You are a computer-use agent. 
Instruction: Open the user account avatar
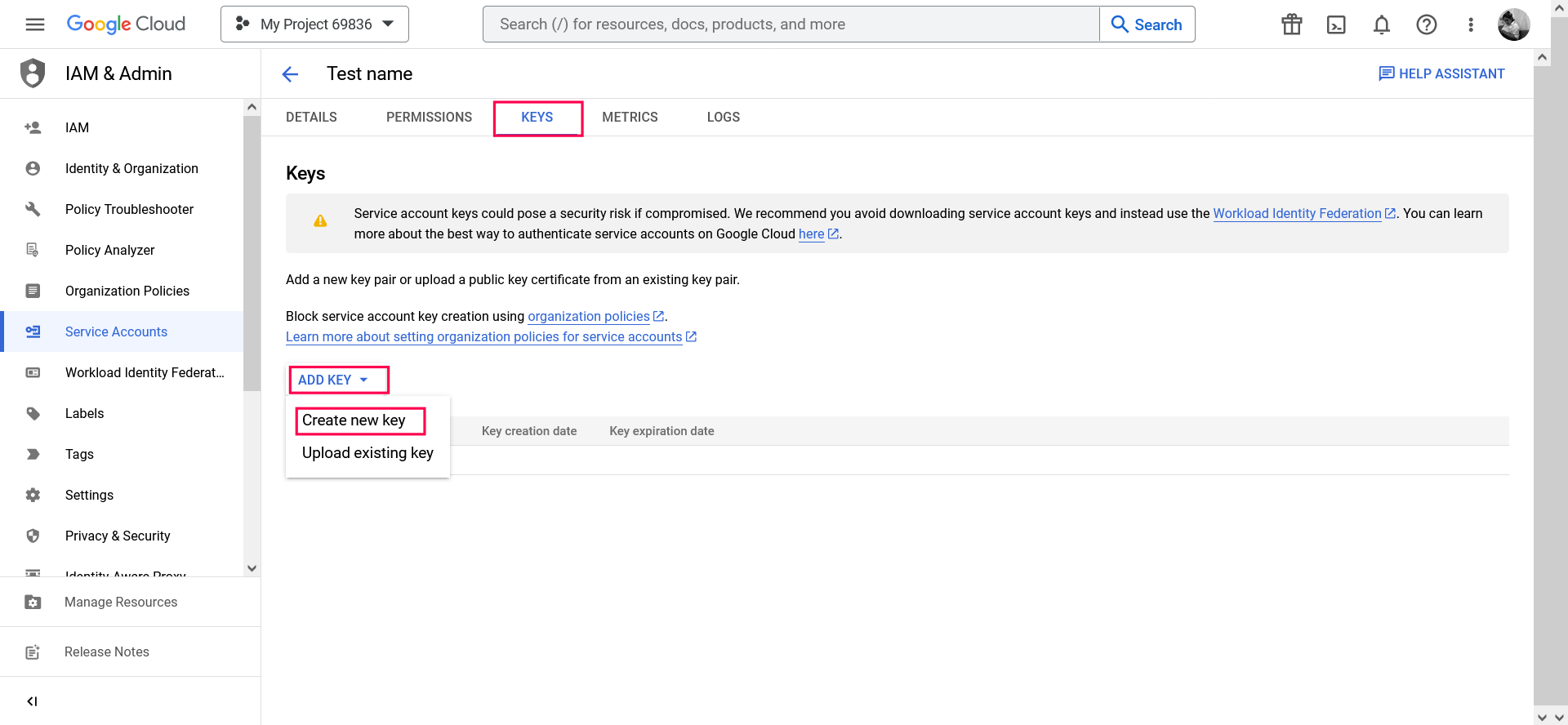click(x=1513, y=24)
